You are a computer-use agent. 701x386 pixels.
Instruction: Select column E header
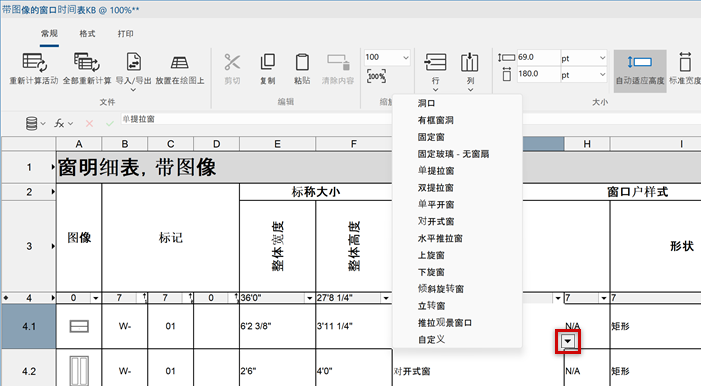pos(277,144)
